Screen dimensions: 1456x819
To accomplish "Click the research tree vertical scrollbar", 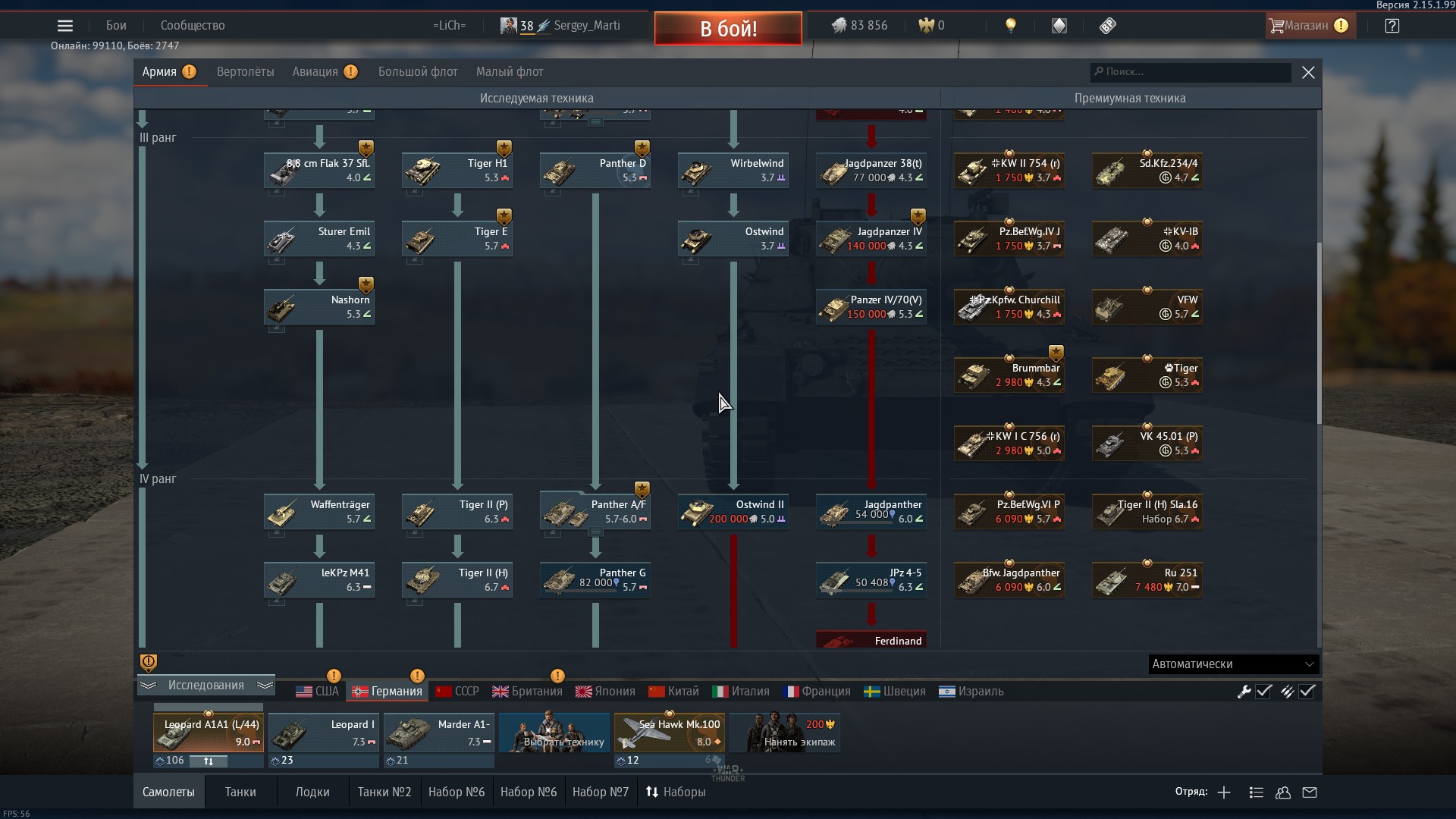I will click(1319, 334).
